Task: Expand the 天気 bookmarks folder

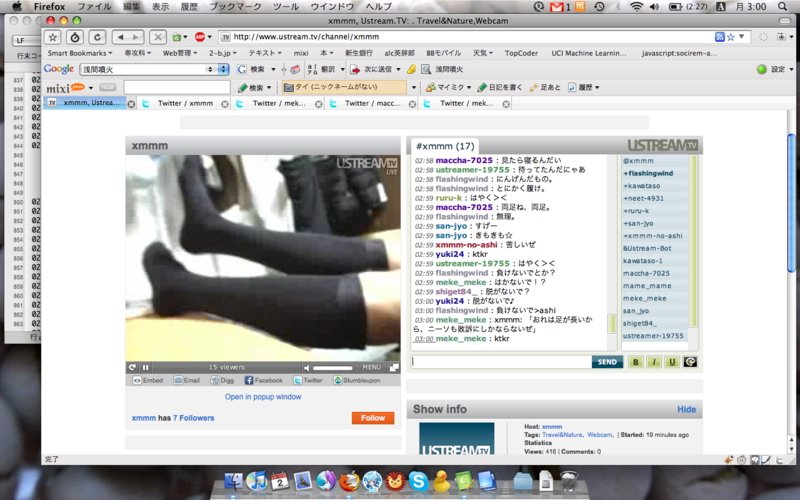Action: (483, 53)
